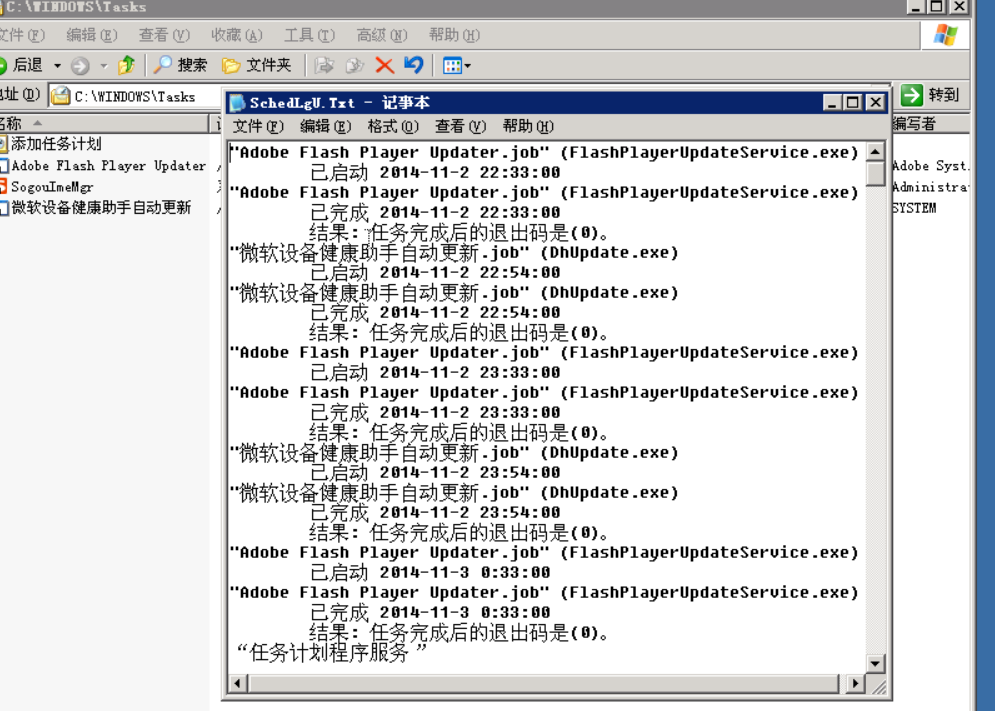Open the Views dropdown button
The width and height of the screenshot is (995, 711).
tap(457, 65)
